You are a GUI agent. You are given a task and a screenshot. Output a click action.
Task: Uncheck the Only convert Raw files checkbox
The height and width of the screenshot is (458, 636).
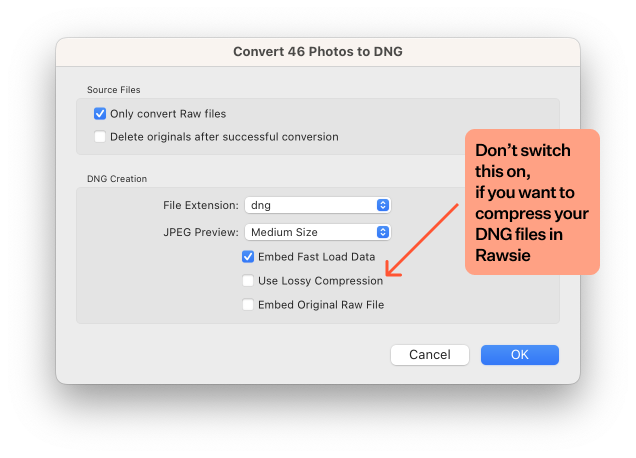pyautogui.click(x=100, y=114)
